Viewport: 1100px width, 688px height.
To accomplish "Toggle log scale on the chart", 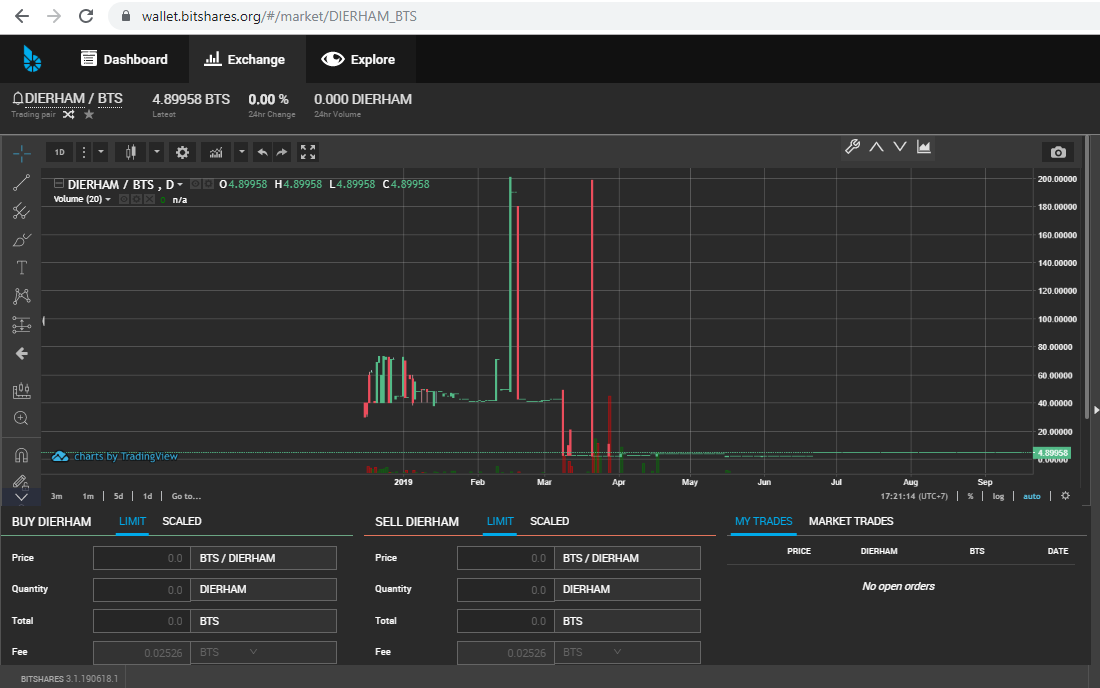I will [1000, 496].
